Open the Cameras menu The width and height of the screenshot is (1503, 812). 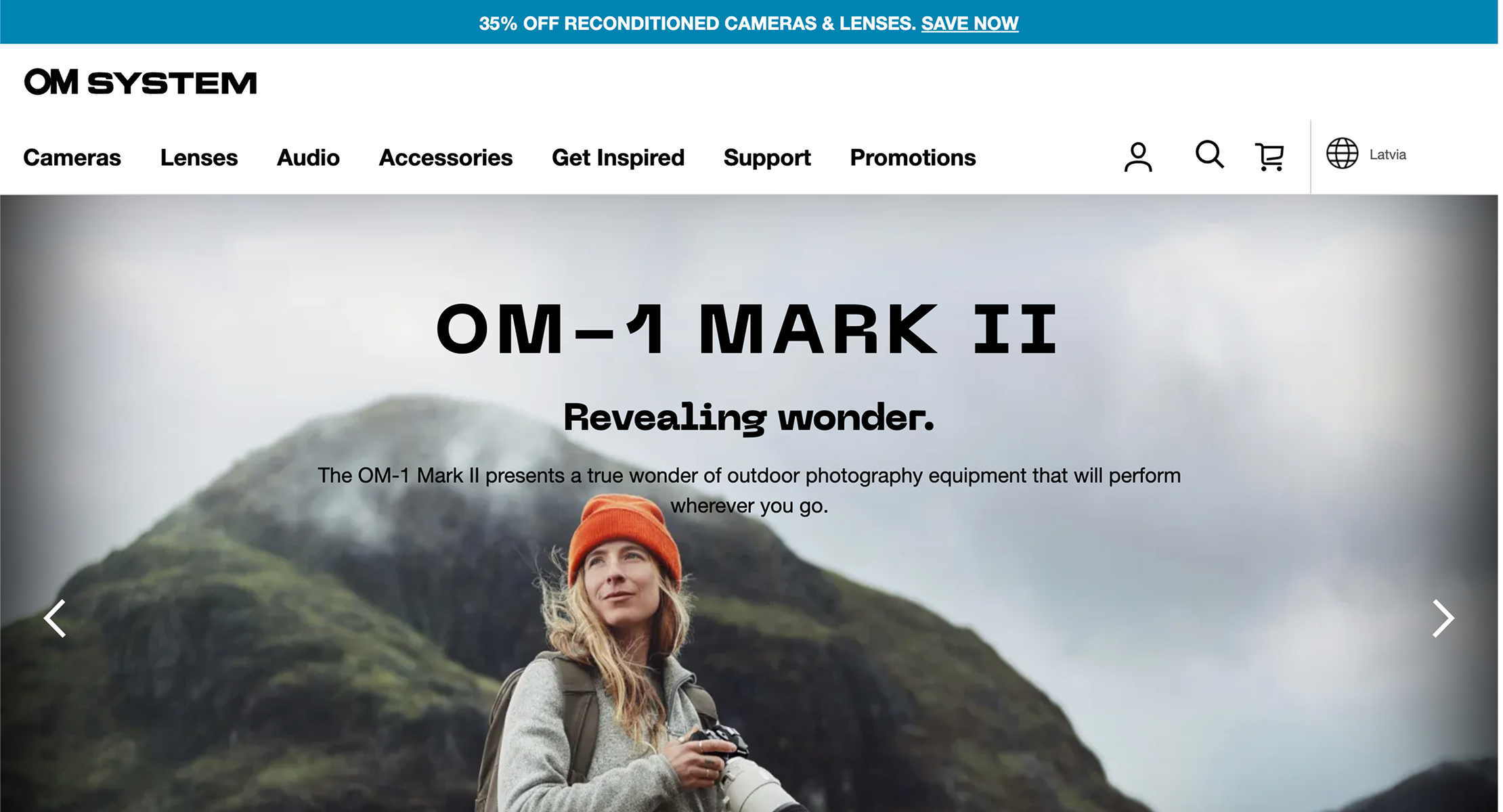pyautogui.click(x=72, y=158)
